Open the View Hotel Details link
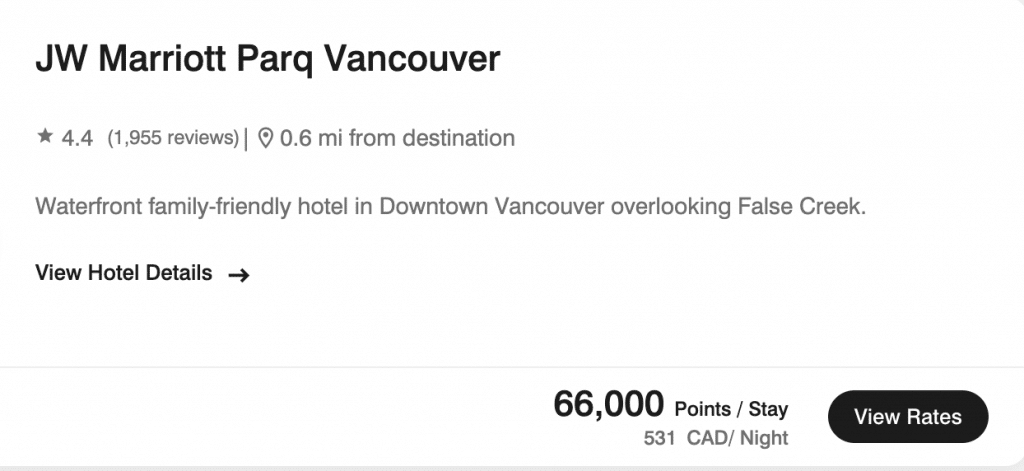The image size is (1024, 471). [x=123, y=273]
